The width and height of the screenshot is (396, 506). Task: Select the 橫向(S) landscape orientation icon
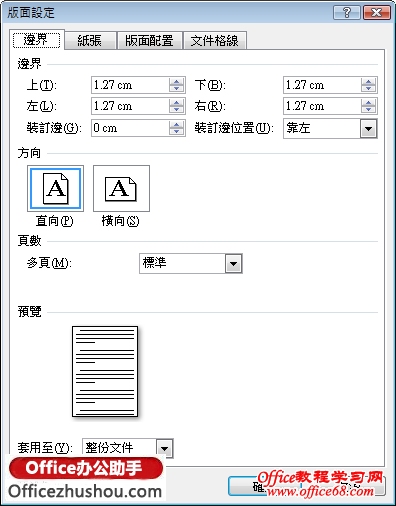[x=121, y=189]
